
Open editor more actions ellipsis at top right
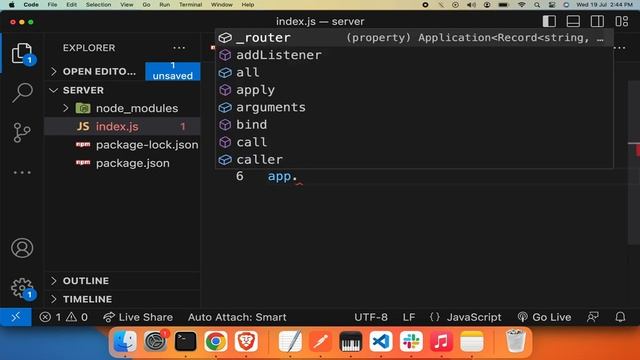(620, 48)
